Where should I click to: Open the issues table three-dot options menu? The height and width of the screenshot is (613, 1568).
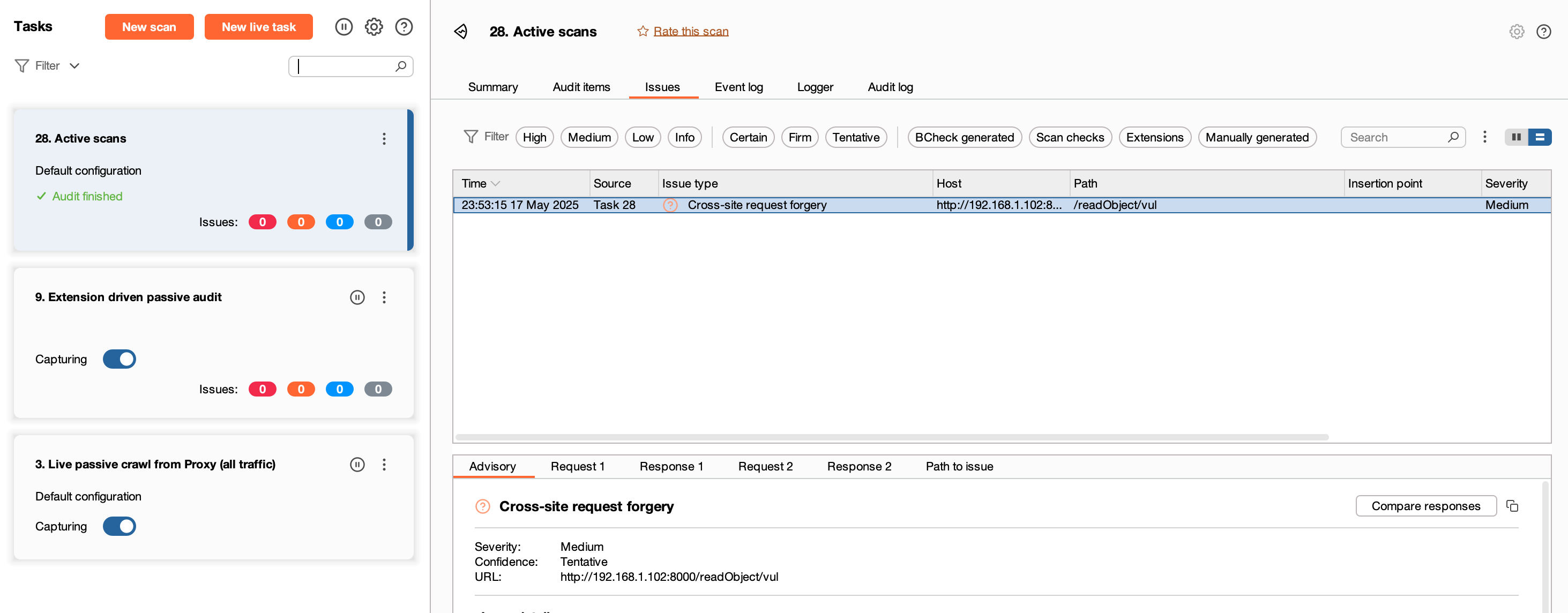(x=1484, y=137)
